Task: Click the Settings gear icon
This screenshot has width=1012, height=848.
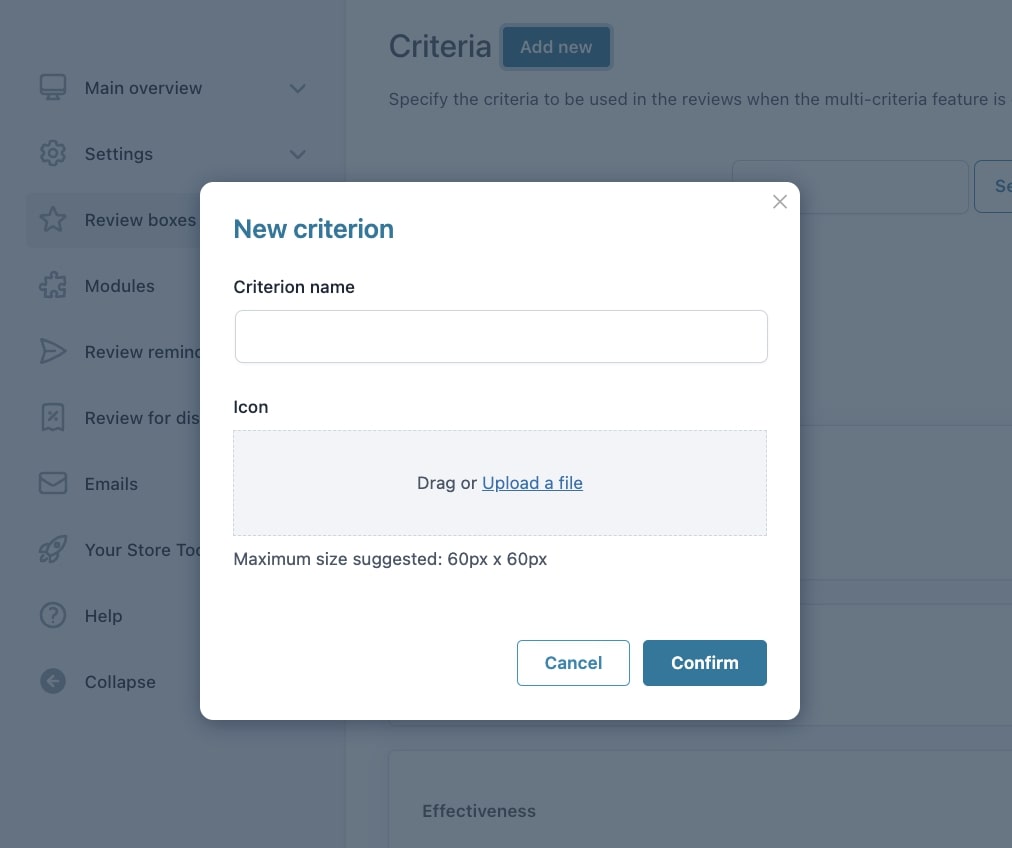Action: click(53, 154)
